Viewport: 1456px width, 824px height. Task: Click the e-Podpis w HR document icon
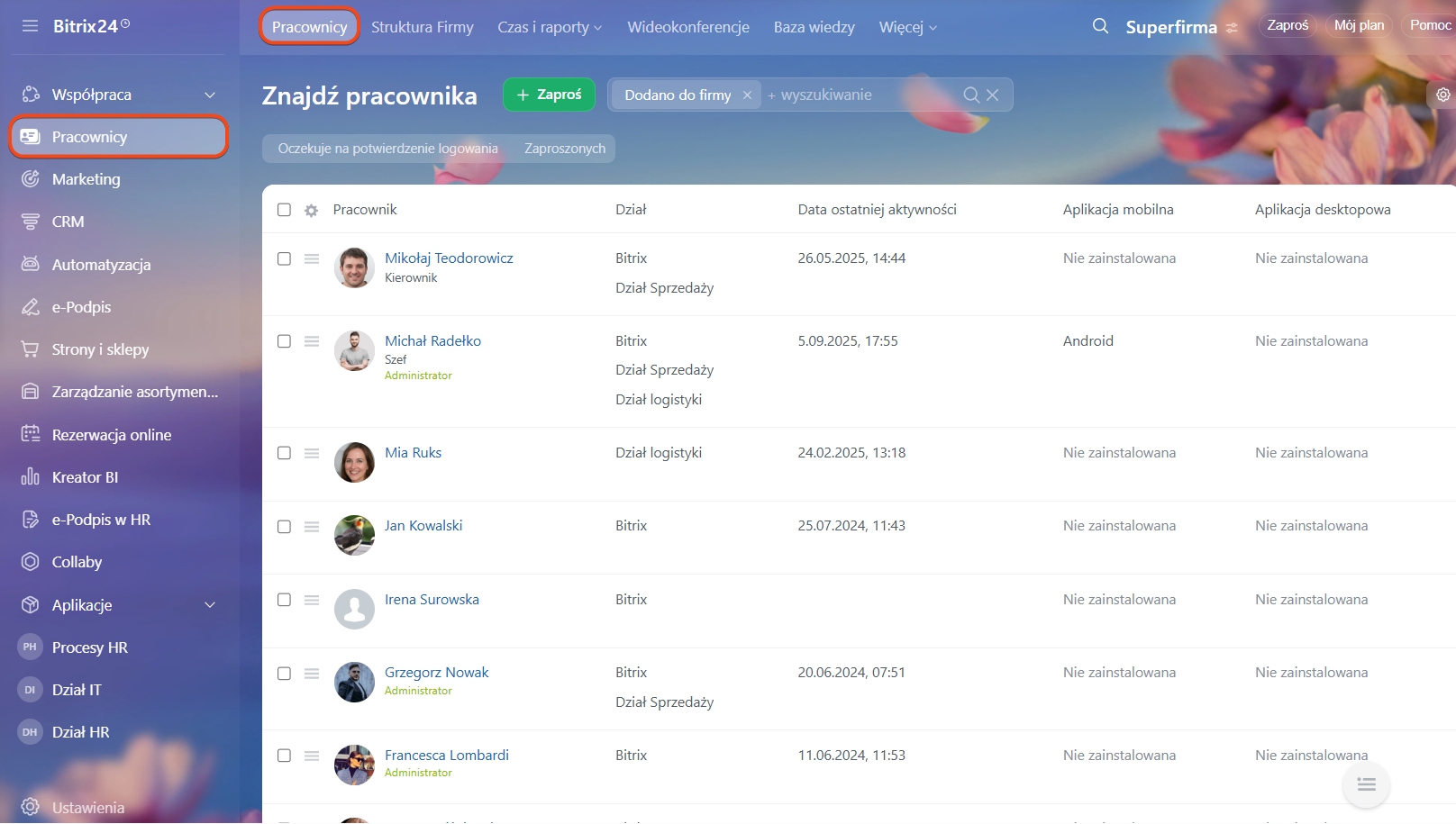(x=31, y=520)
